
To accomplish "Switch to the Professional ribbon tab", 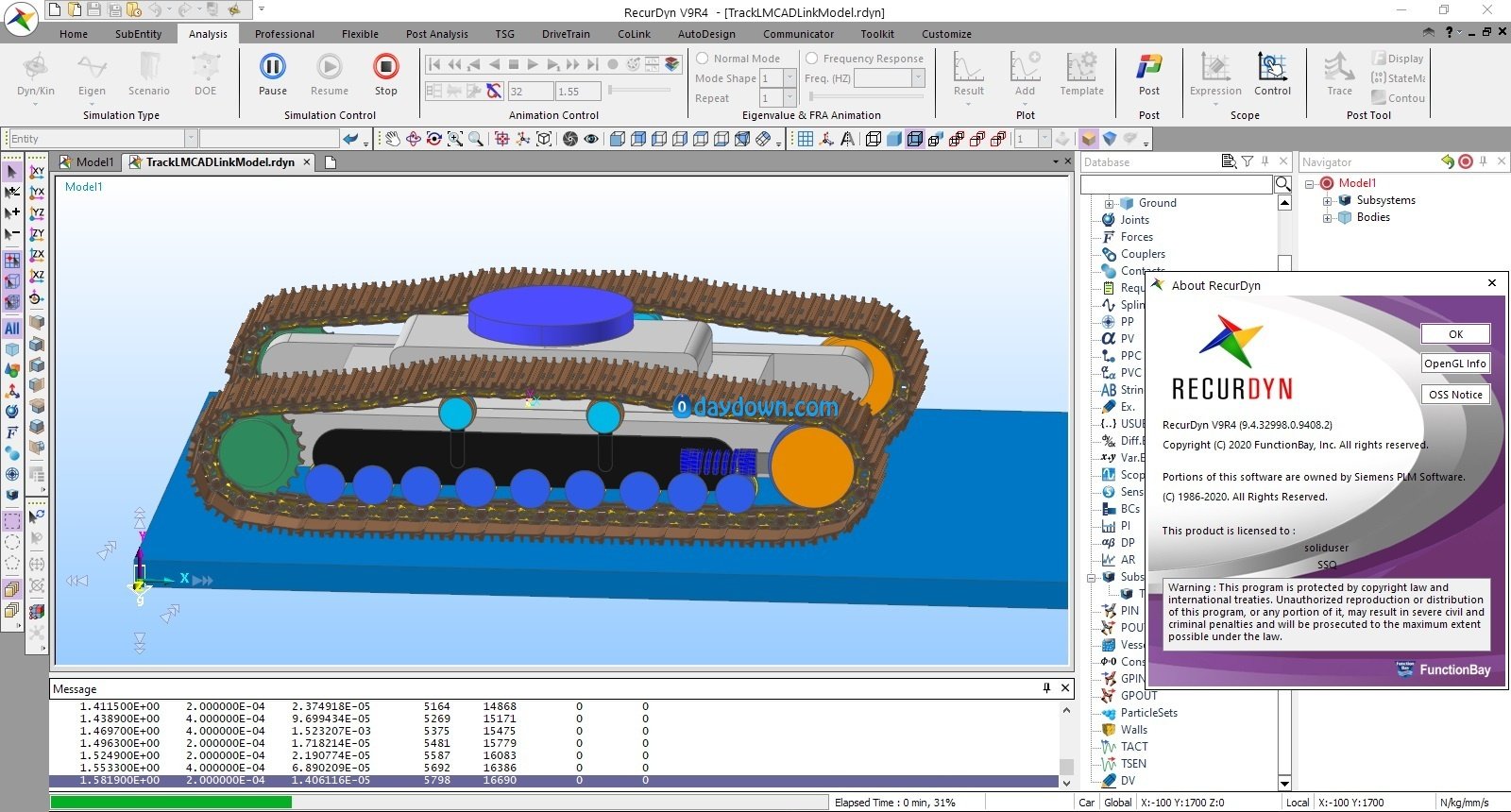I will coord(284,34).
